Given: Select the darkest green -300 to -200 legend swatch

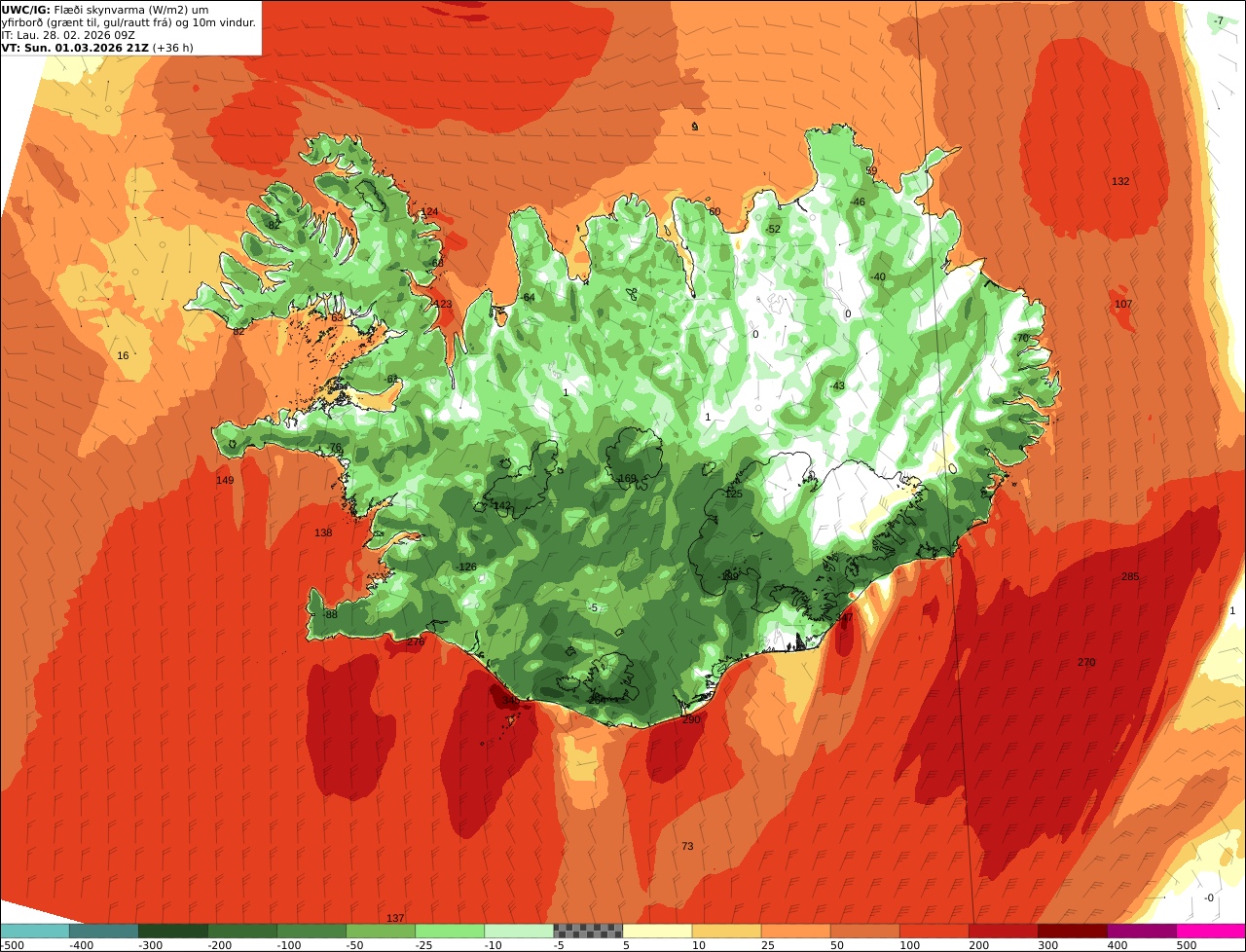Looking at the screenshot, I should click(173, 931).
